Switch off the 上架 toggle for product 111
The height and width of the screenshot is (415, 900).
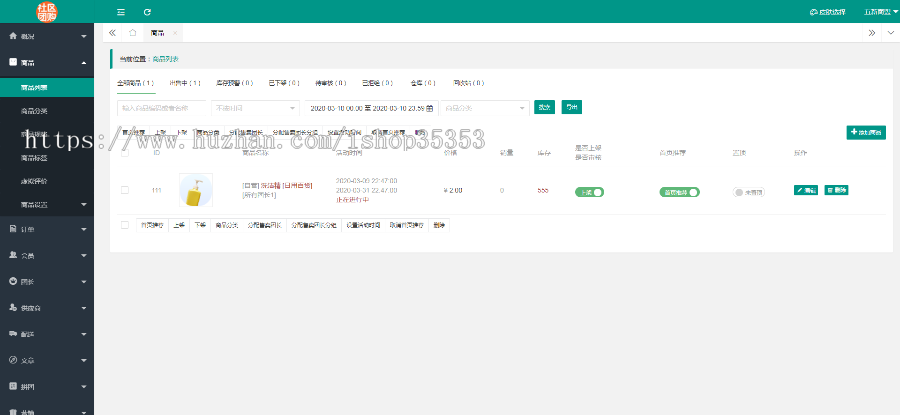pyautogui.click(x=589, y=192)
